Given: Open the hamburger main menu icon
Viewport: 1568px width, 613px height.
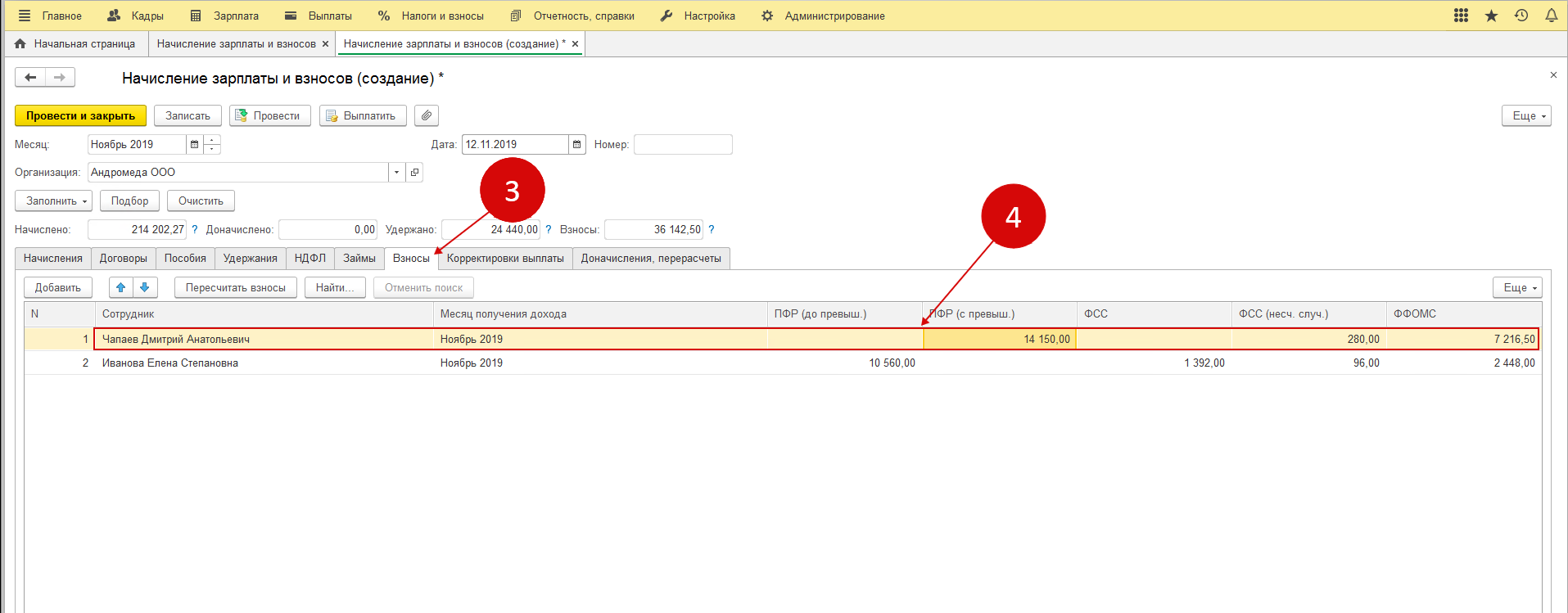Looking at the screenshot, I should (x=25, y=16).
